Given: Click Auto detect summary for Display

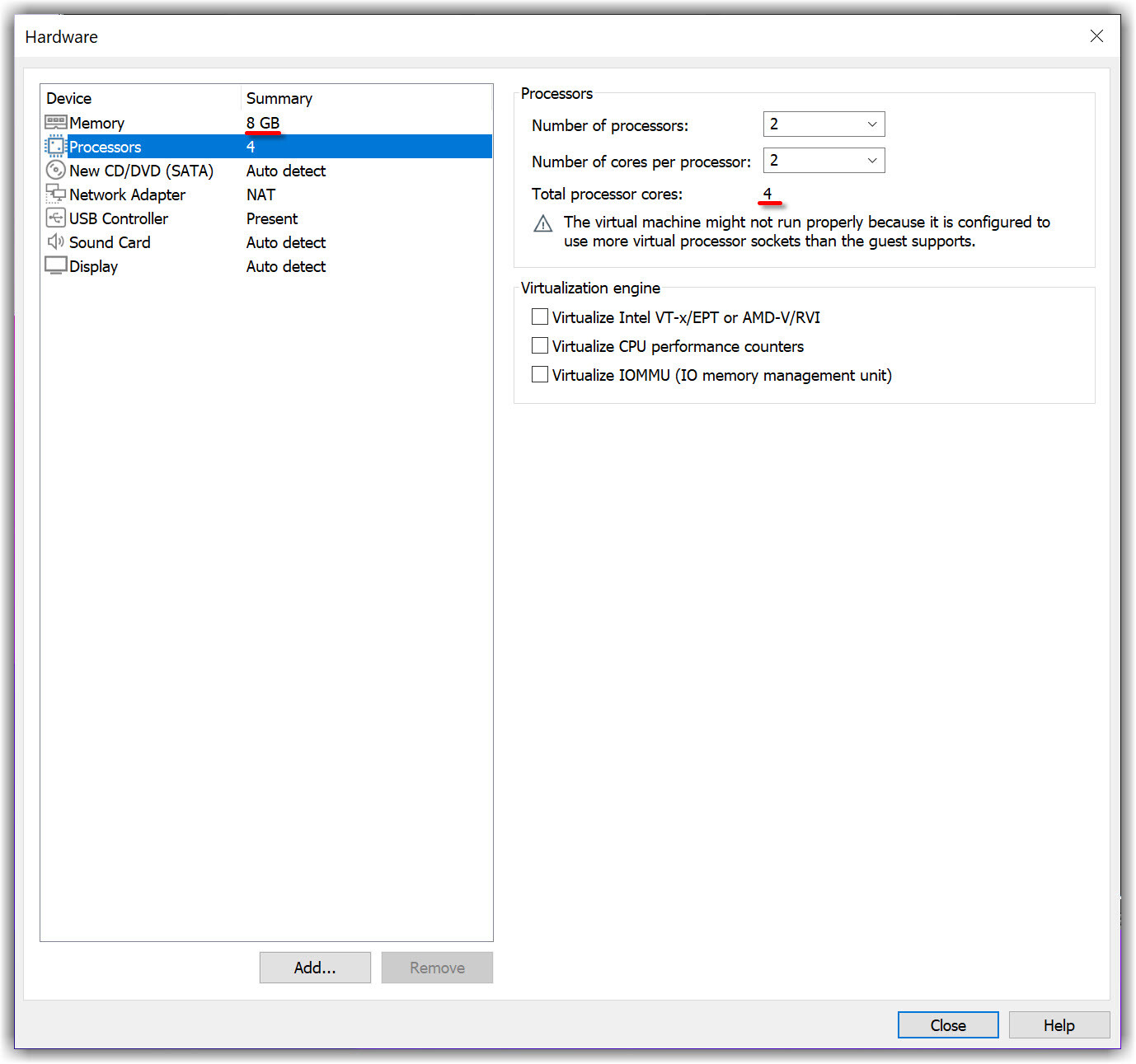Looking at the screenshot, I should click(286, 267).
